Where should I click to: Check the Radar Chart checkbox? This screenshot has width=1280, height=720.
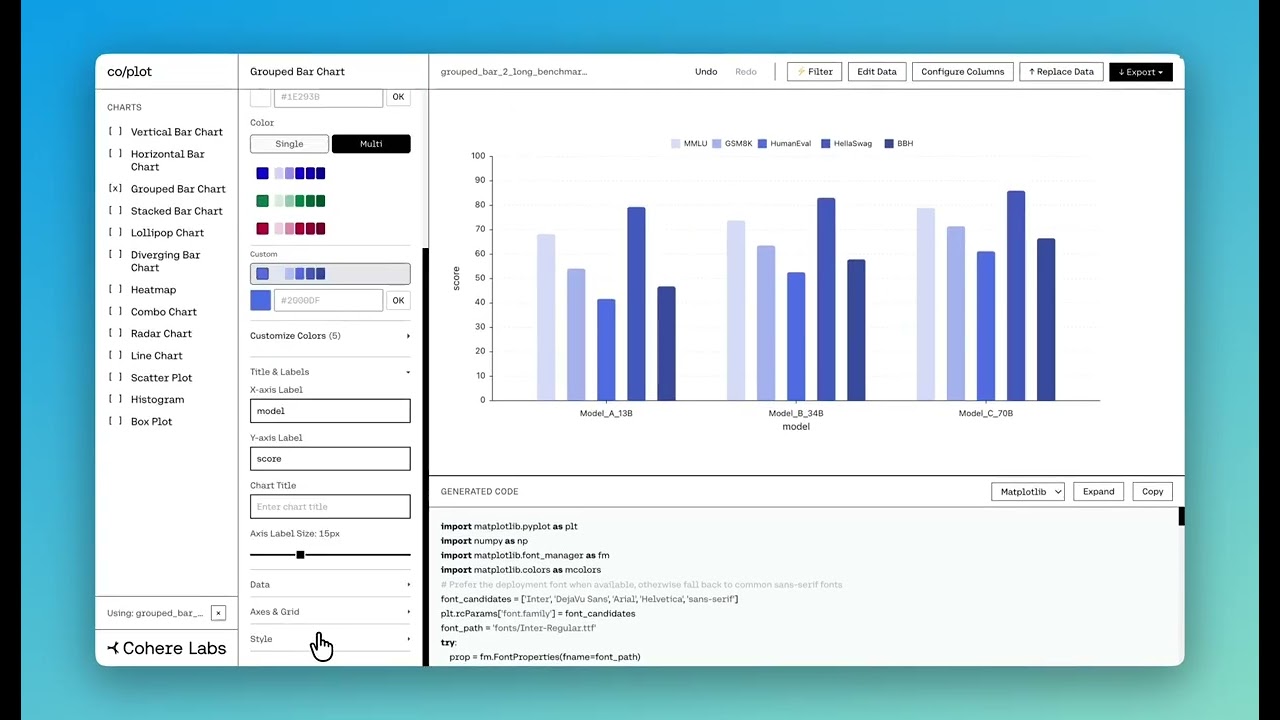[115, 334]
